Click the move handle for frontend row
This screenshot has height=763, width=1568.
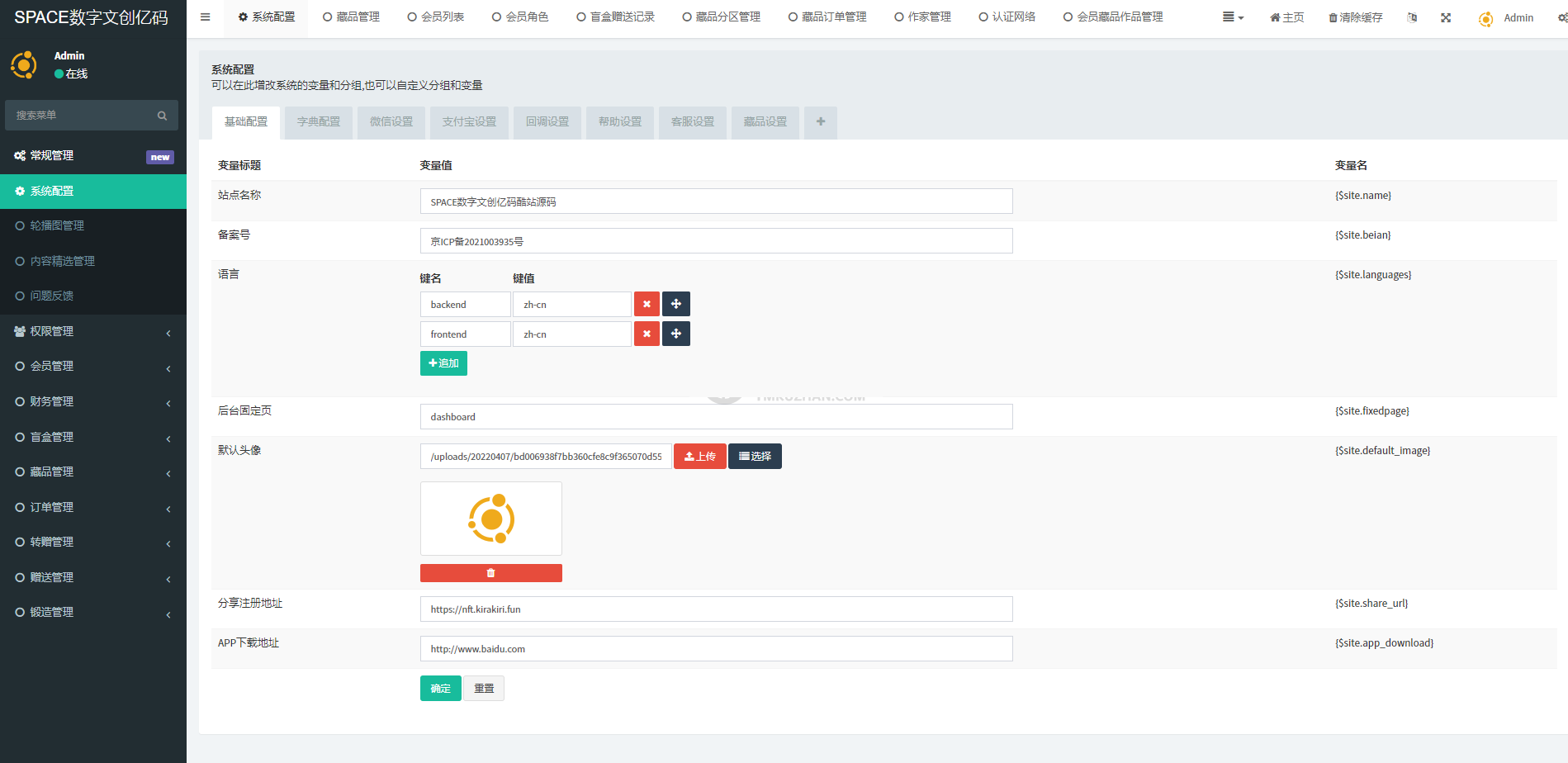[x=675, y=334]
